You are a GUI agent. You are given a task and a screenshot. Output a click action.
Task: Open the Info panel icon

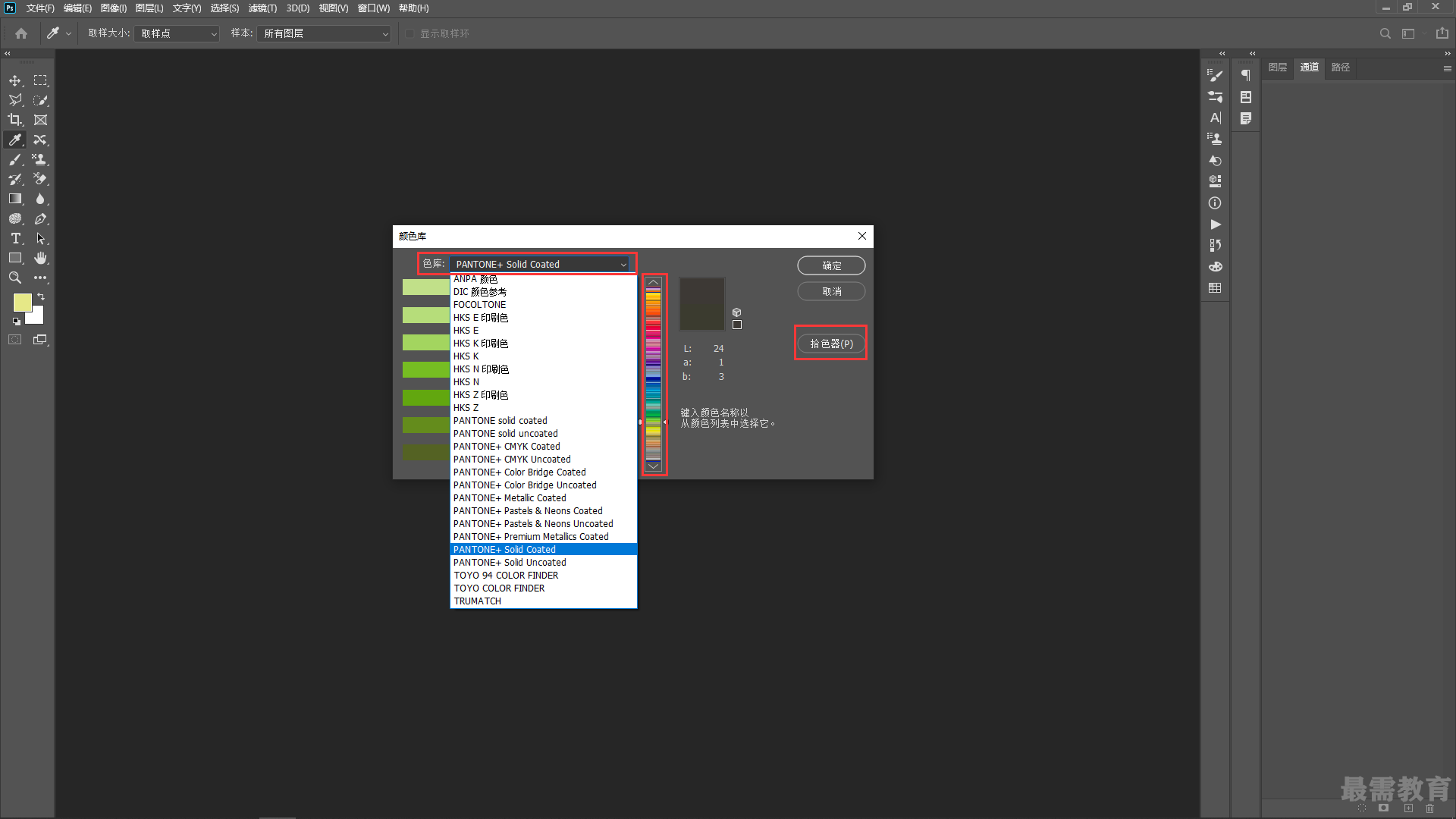point(1215,203)
